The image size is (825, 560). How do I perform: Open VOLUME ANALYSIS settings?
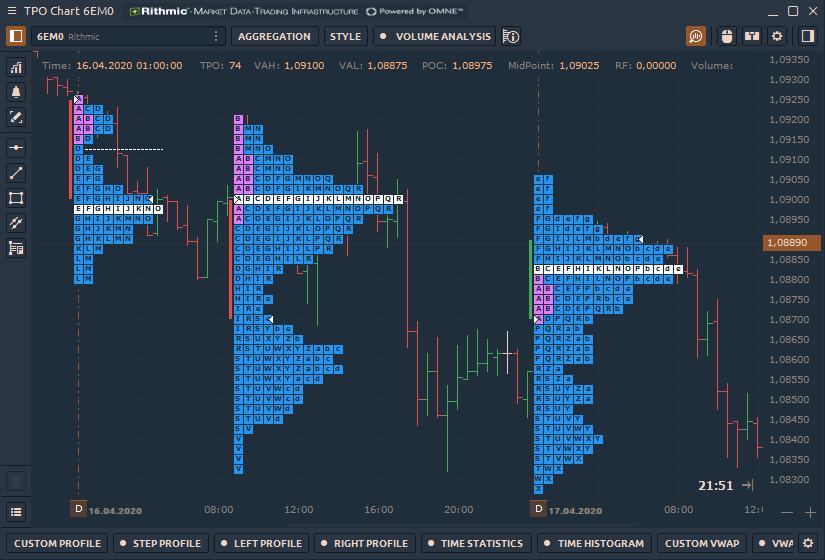(443, 36)
